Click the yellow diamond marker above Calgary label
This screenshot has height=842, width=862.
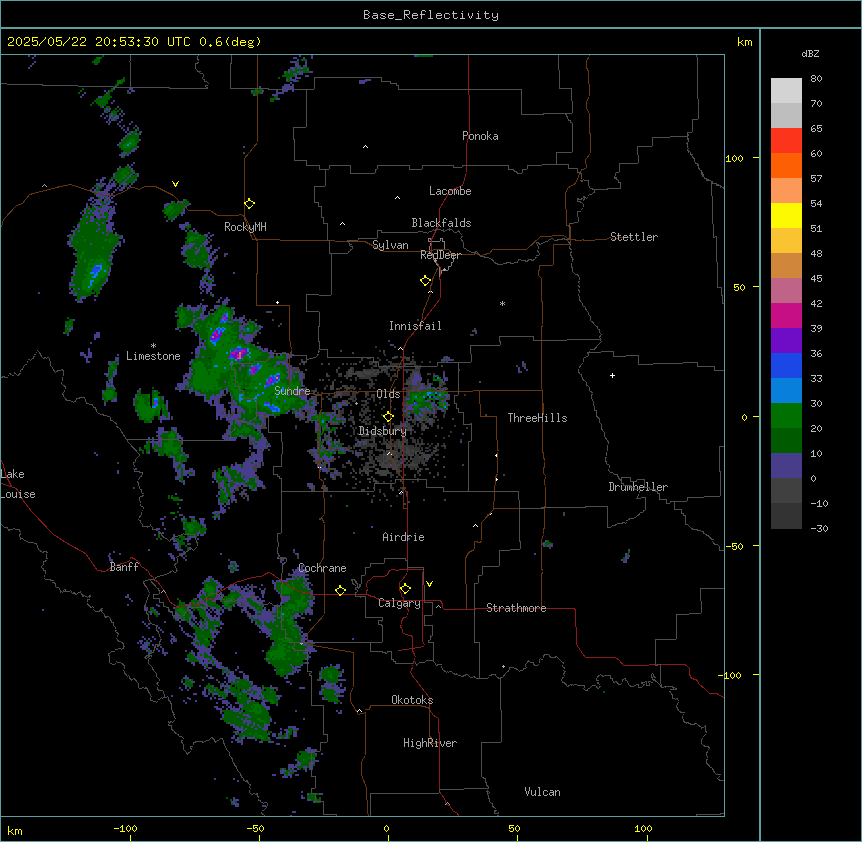pyautogui.click(x=405, y=589)
